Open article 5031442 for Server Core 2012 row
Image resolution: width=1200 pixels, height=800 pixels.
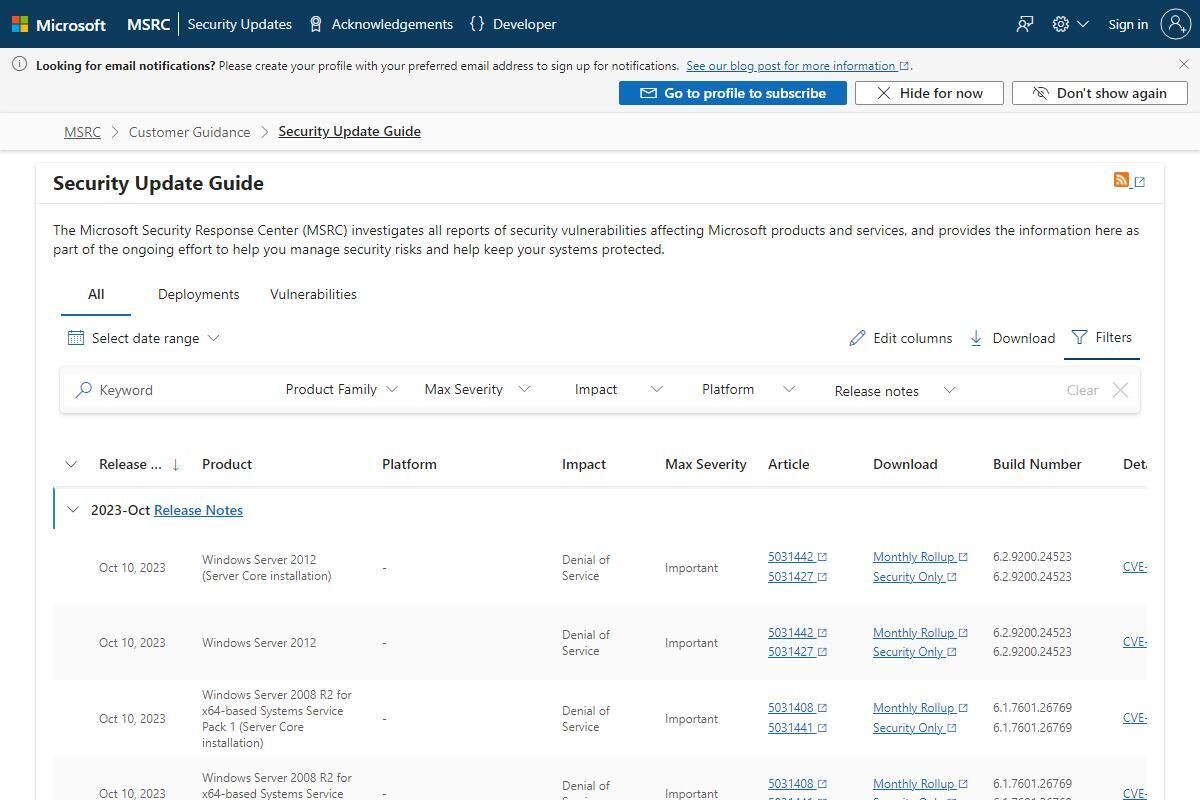[797, 557]
